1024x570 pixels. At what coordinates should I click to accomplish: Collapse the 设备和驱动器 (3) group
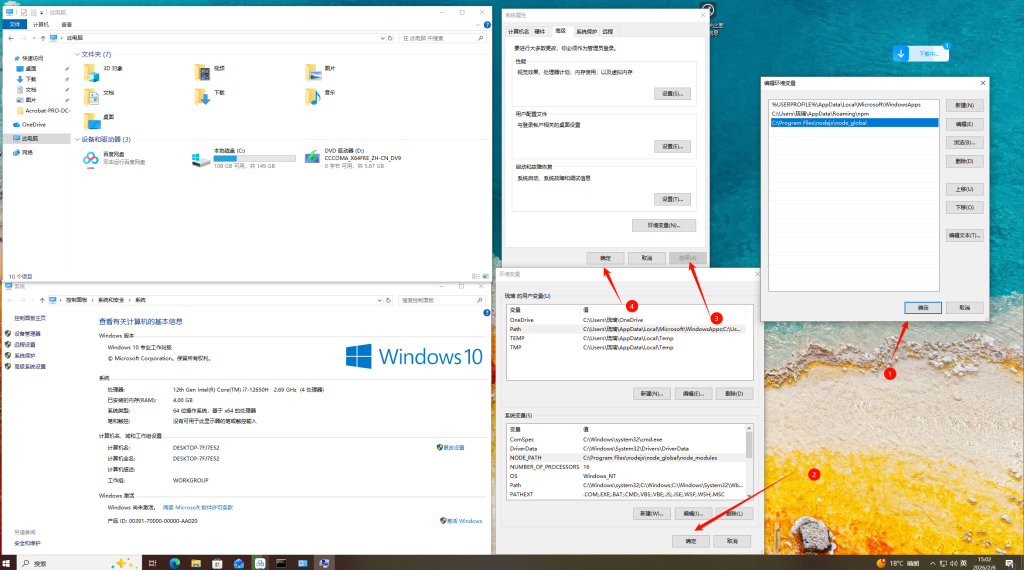coord(77,140)
